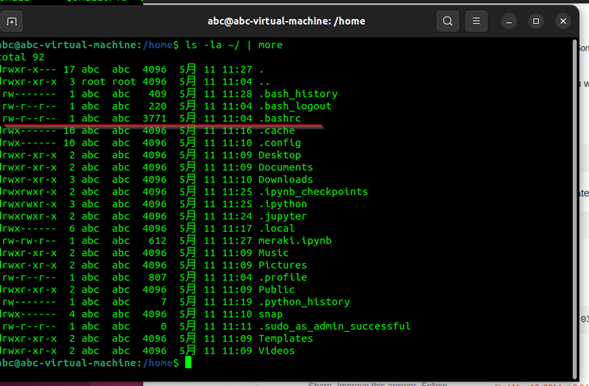This screenshot has height=386, width=589.
Task: Open the terminal hamburger menu
Action: click(x=476, y=21)
